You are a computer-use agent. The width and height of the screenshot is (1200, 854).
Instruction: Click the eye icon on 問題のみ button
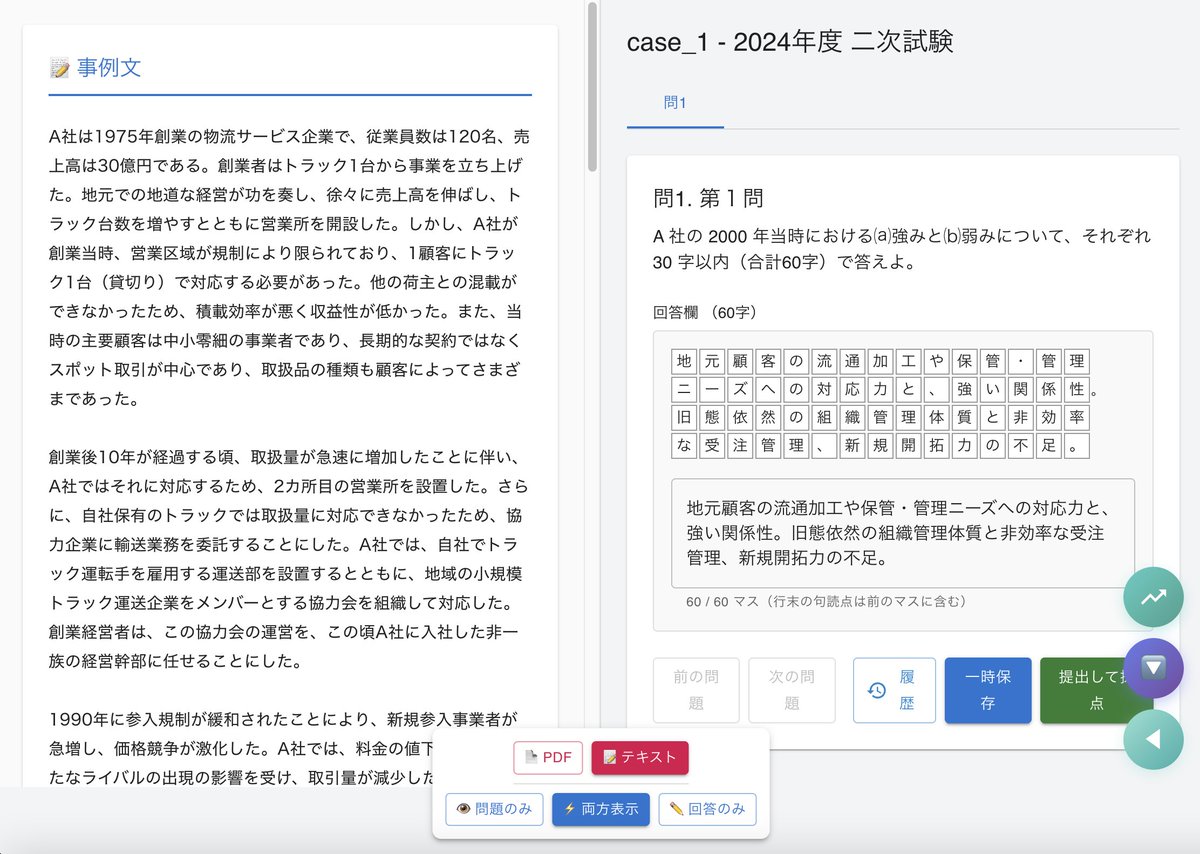pos(464,810)
